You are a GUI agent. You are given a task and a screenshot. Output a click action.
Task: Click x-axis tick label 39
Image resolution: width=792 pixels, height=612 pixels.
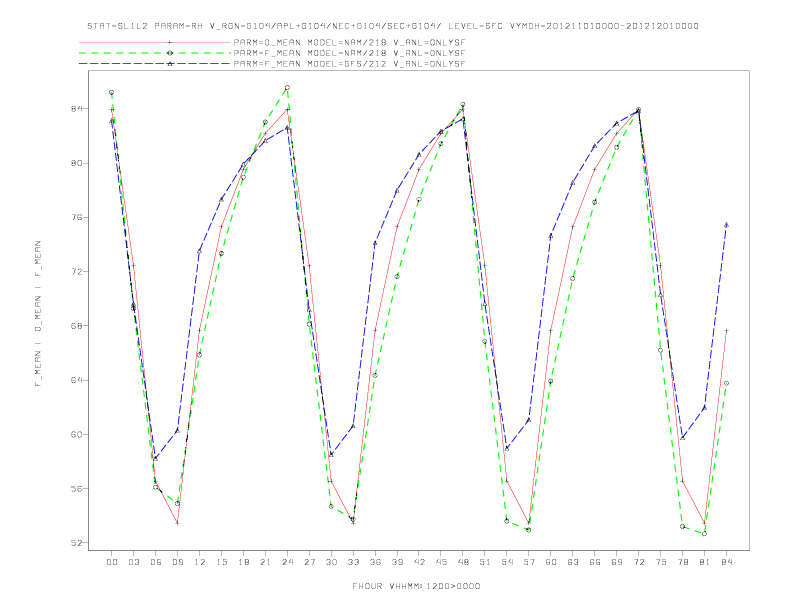tap(397, 562)
